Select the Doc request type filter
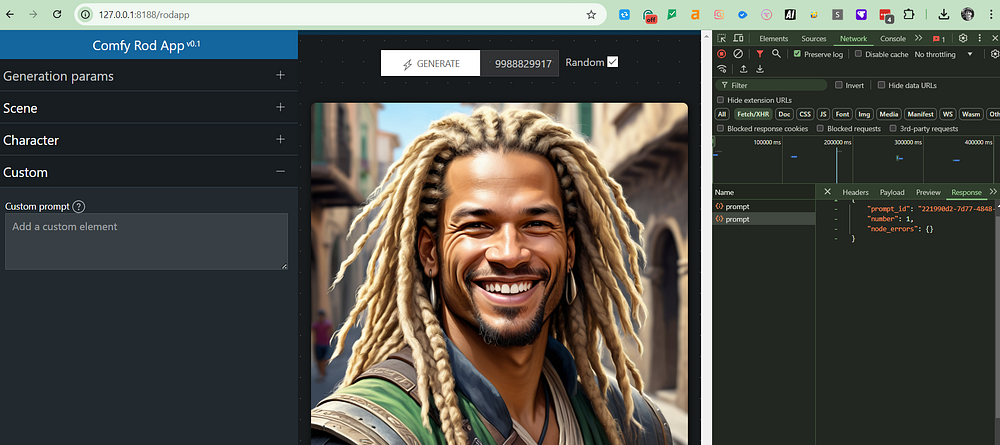The height and width of the screenshot is (445, 1000). click(x=784, y=114)
